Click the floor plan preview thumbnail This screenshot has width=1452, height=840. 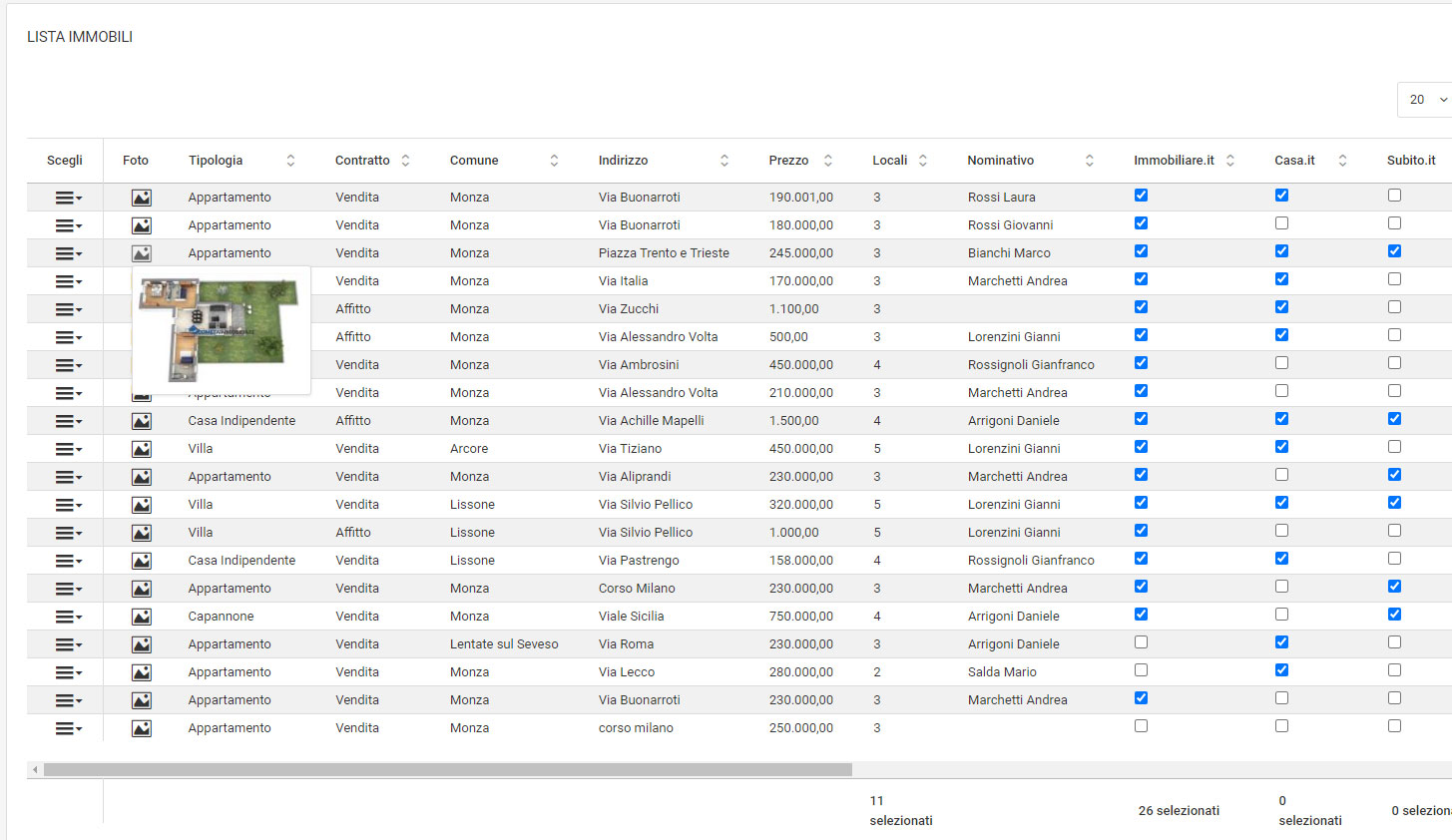coord(221,330)
